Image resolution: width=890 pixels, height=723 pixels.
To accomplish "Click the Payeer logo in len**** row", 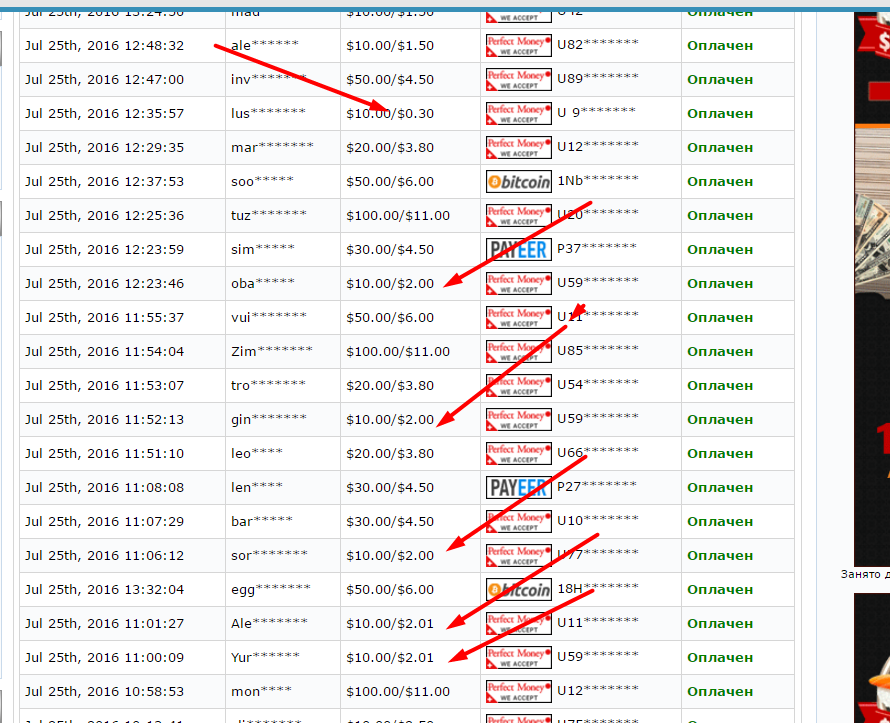I will (x=518, y=487).
